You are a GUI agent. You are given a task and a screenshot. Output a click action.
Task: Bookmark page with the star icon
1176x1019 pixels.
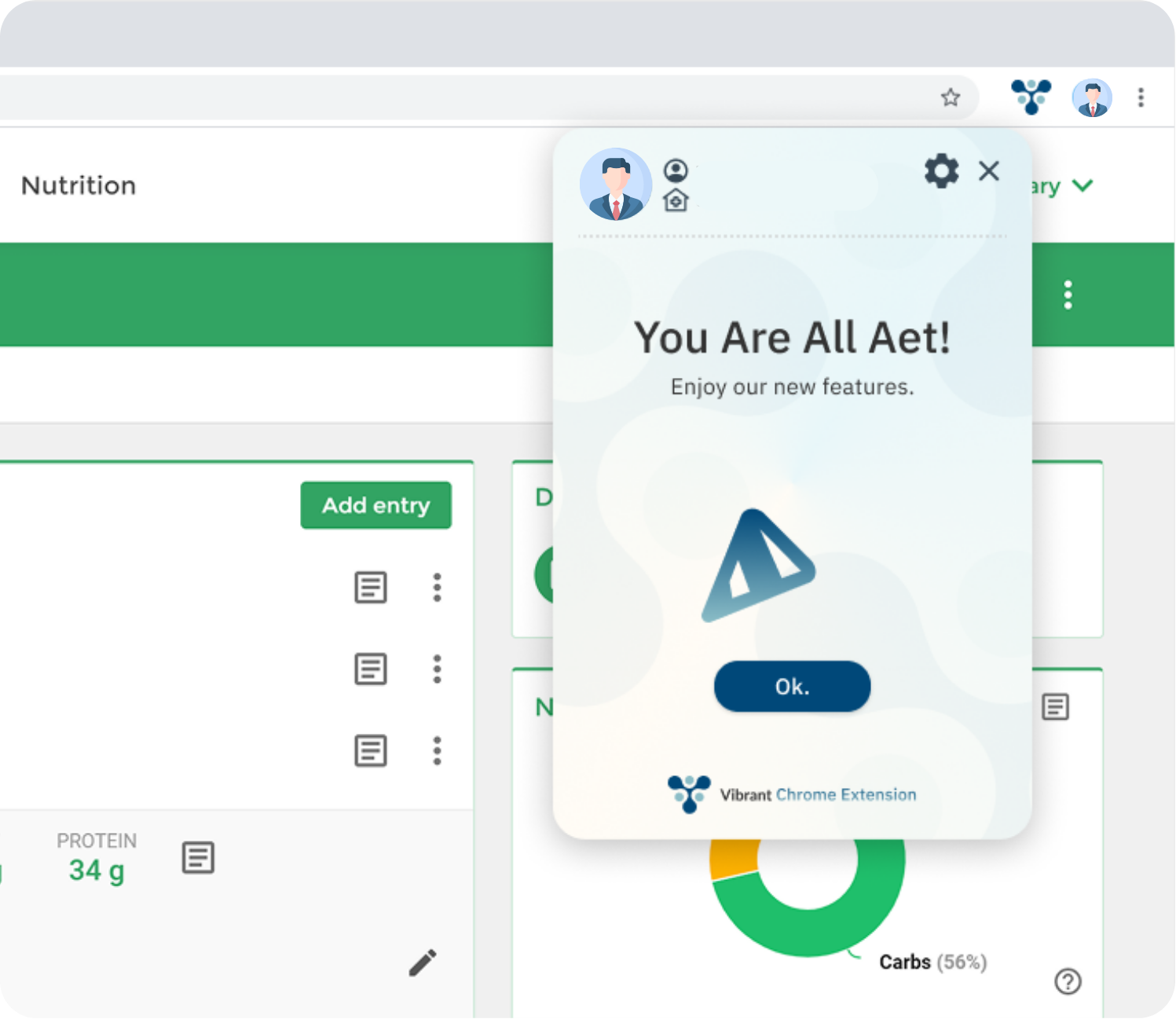coord(951,97)
